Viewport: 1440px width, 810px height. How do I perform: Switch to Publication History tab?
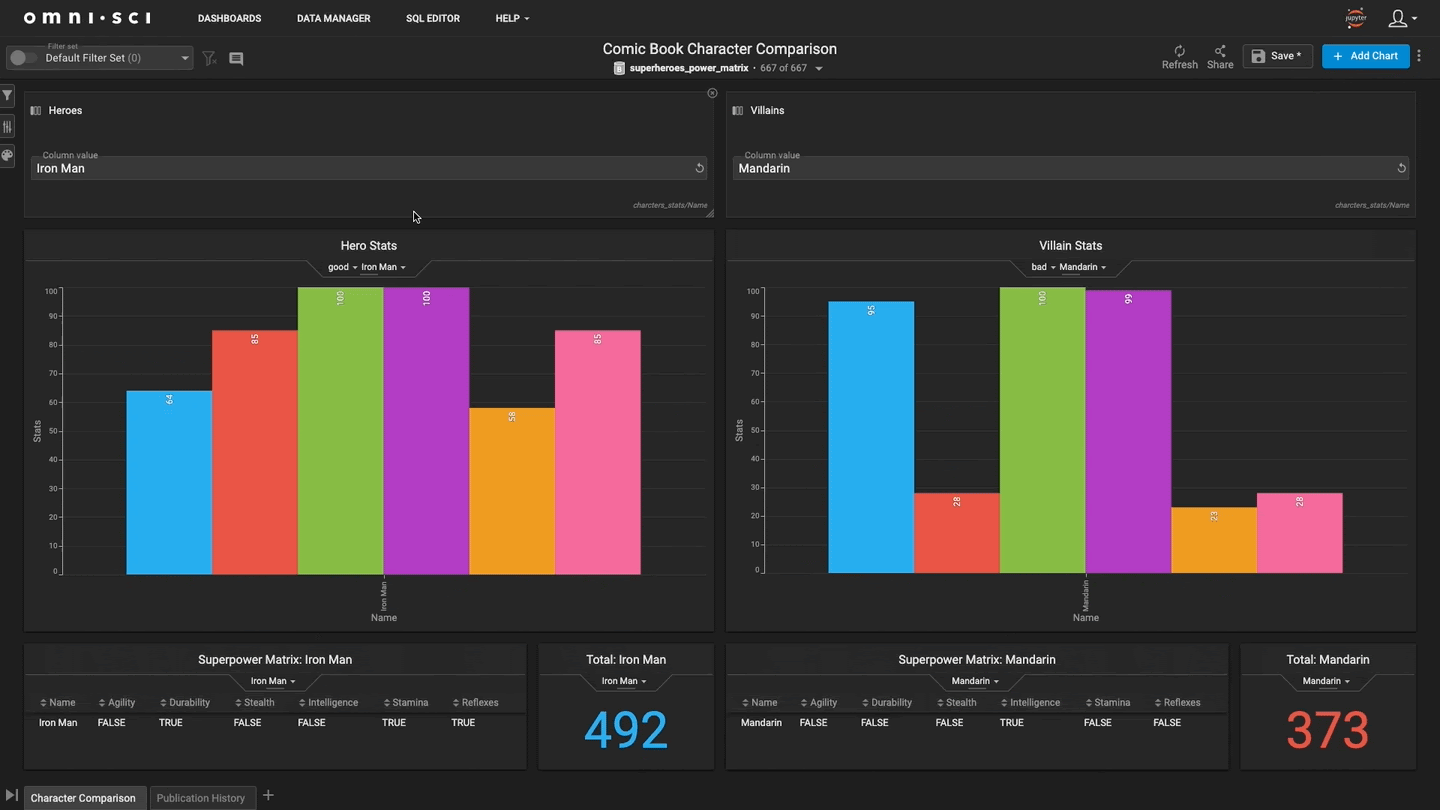201,797
